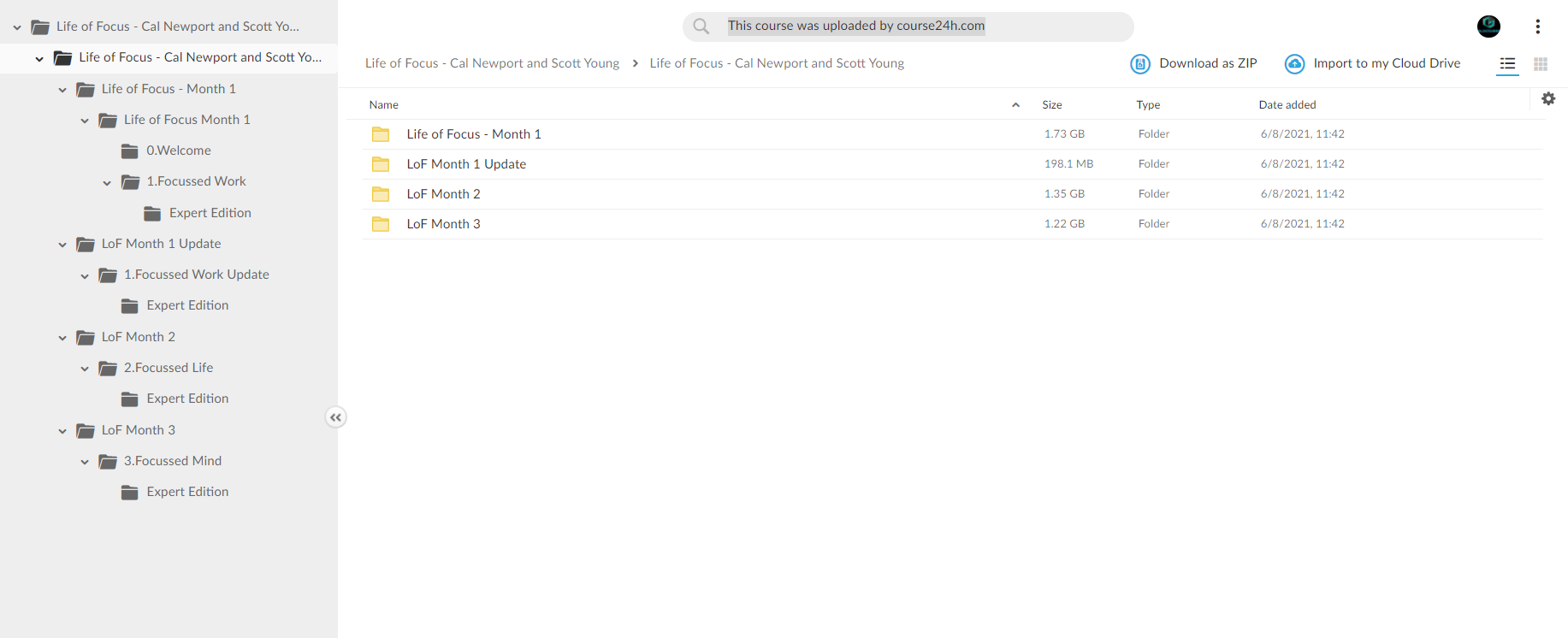Switch to list view
Image resolution: width=1568 pixels, height=638 pixels.
(1507, 64)
